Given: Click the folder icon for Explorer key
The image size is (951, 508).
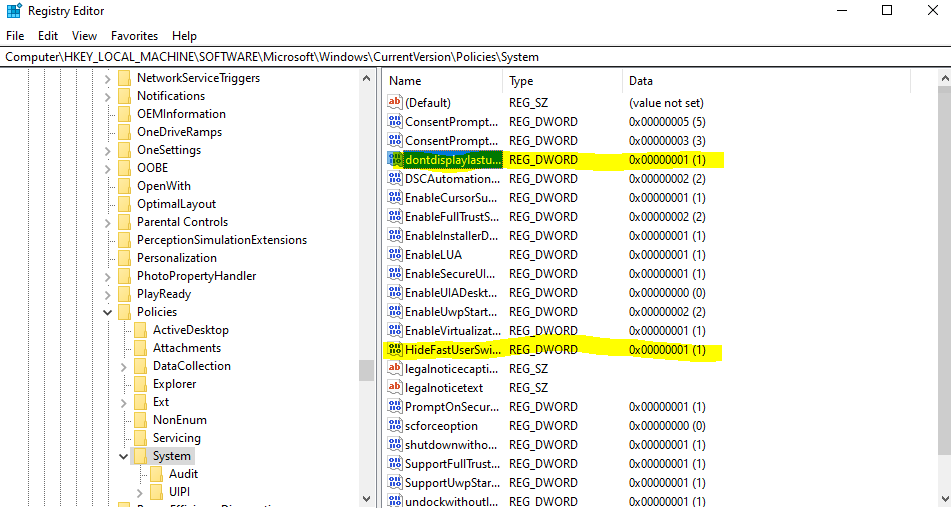Looking at the screenshot, I should pyautogui.click(x=140, y=384).
